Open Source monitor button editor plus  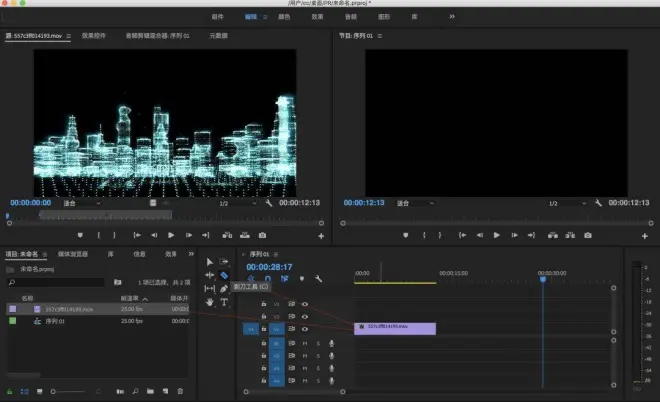321,236
